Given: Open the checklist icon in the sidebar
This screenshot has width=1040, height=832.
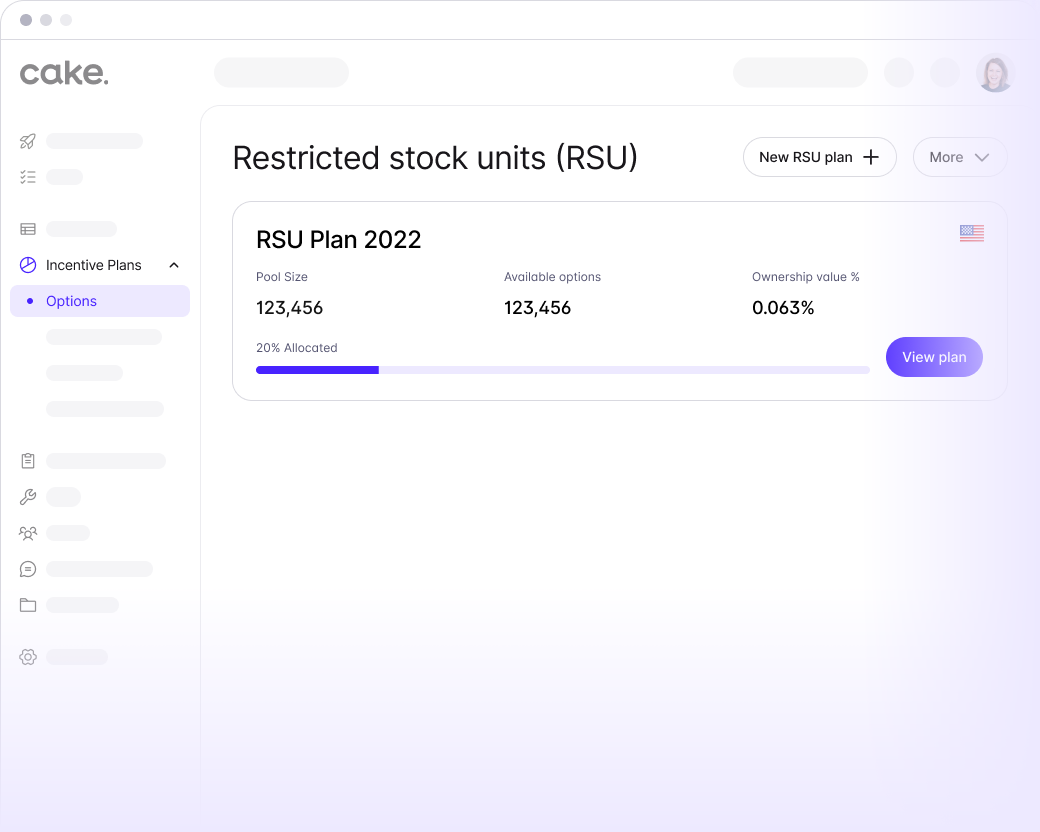Looking at the screenshot, I should click(27, 177).
